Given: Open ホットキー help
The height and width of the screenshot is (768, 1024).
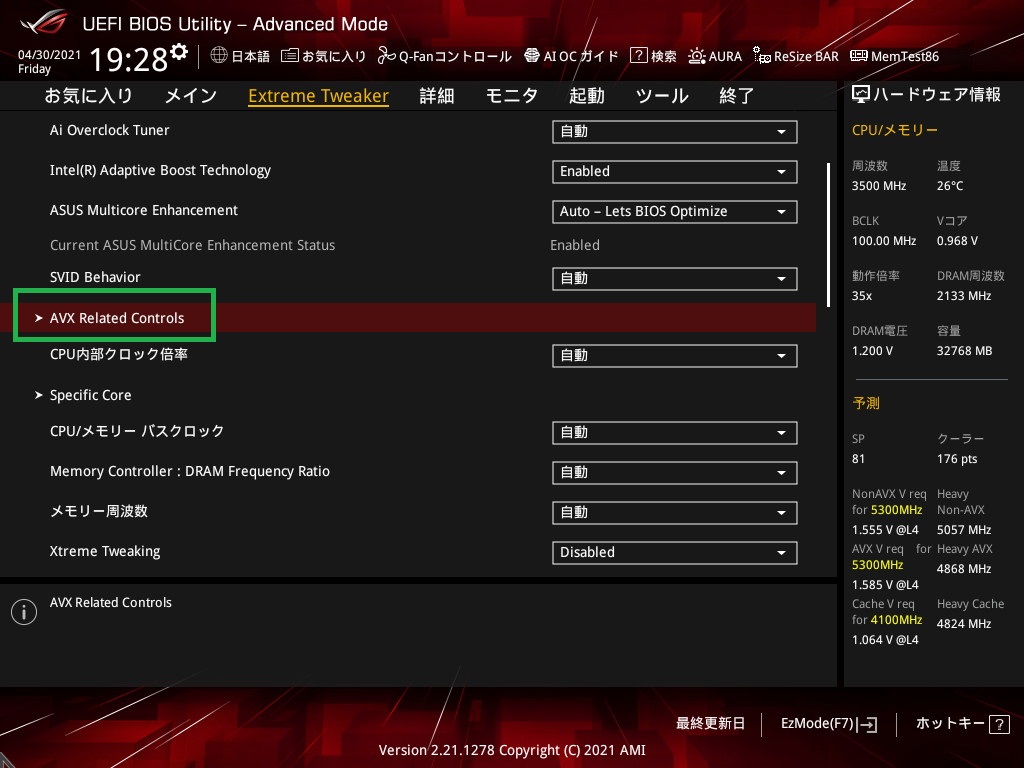Looking at the screenshot, I should pyautogui.click(x=963, y=724).
